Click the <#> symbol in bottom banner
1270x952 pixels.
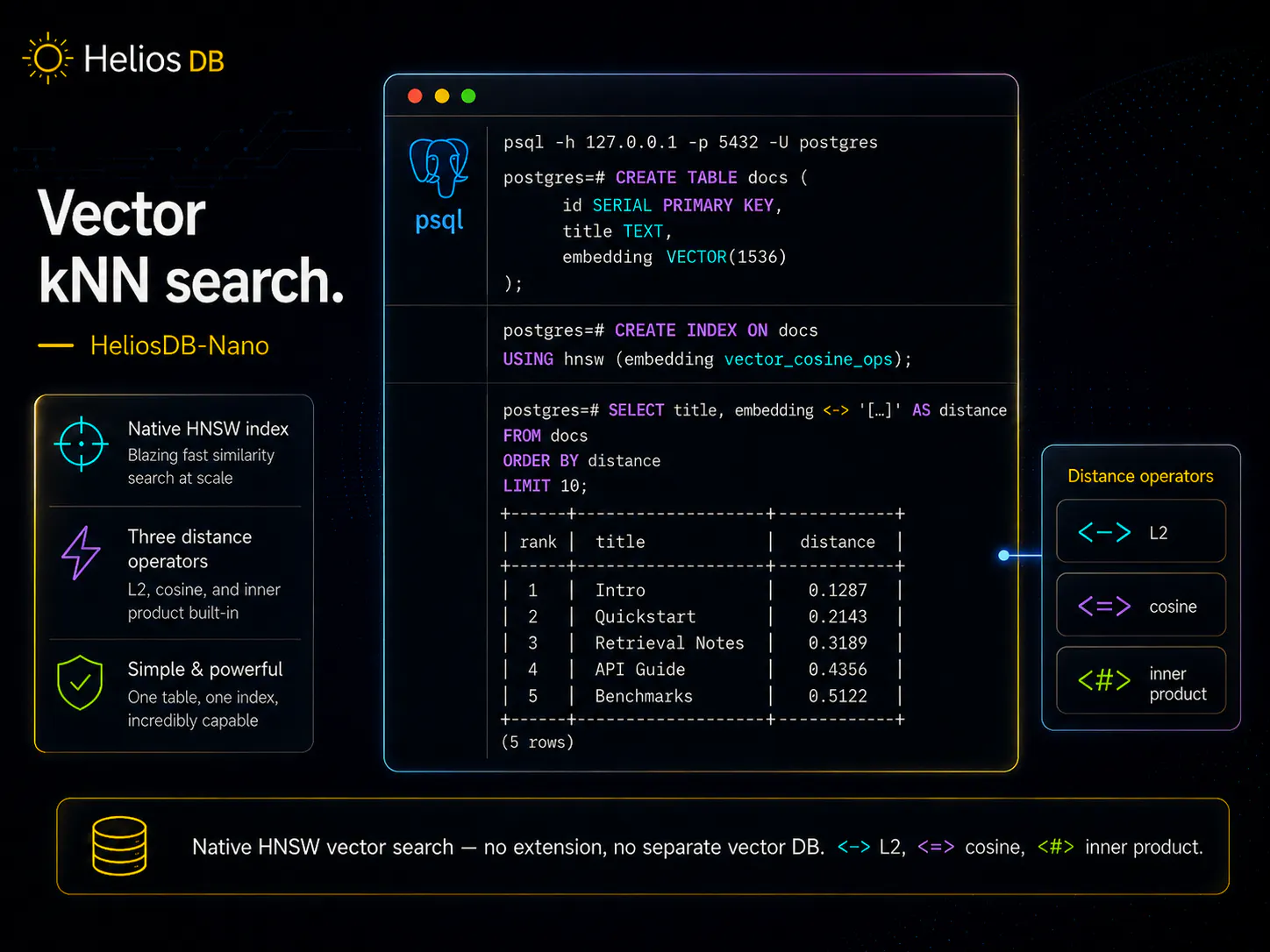(1056, 847)
